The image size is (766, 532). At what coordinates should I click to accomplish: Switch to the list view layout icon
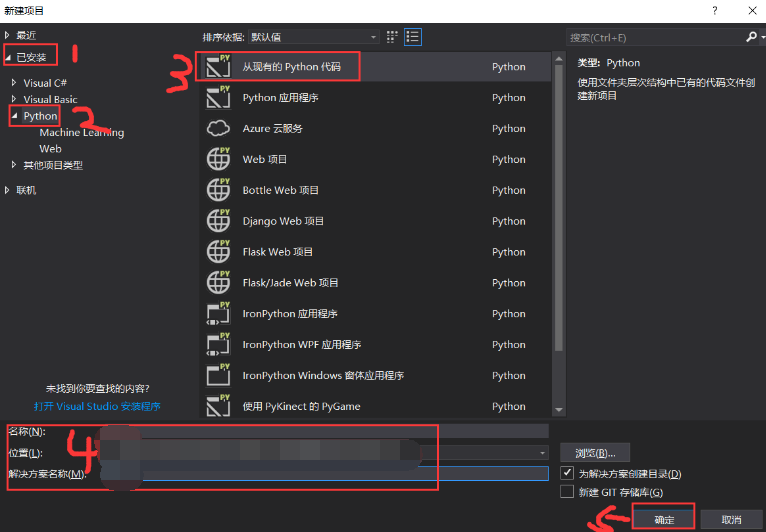tap(413, 37)
